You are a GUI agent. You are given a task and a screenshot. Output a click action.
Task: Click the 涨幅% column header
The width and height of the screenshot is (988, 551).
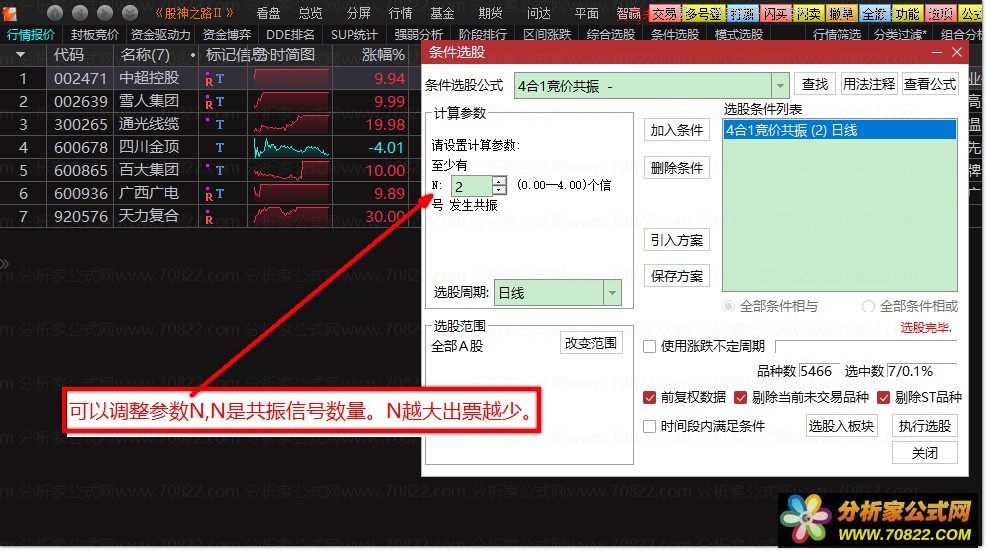pyautogui.click(x=383, y=55)
